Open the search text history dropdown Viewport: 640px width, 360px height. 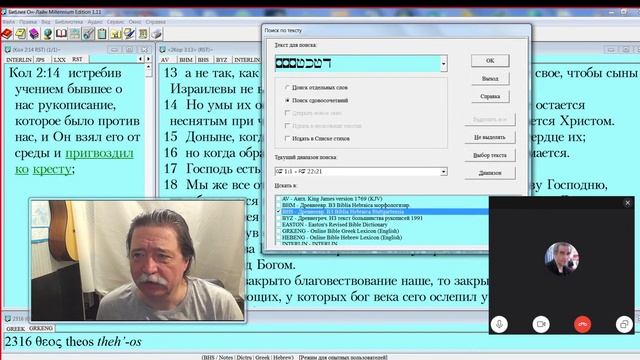444,64
